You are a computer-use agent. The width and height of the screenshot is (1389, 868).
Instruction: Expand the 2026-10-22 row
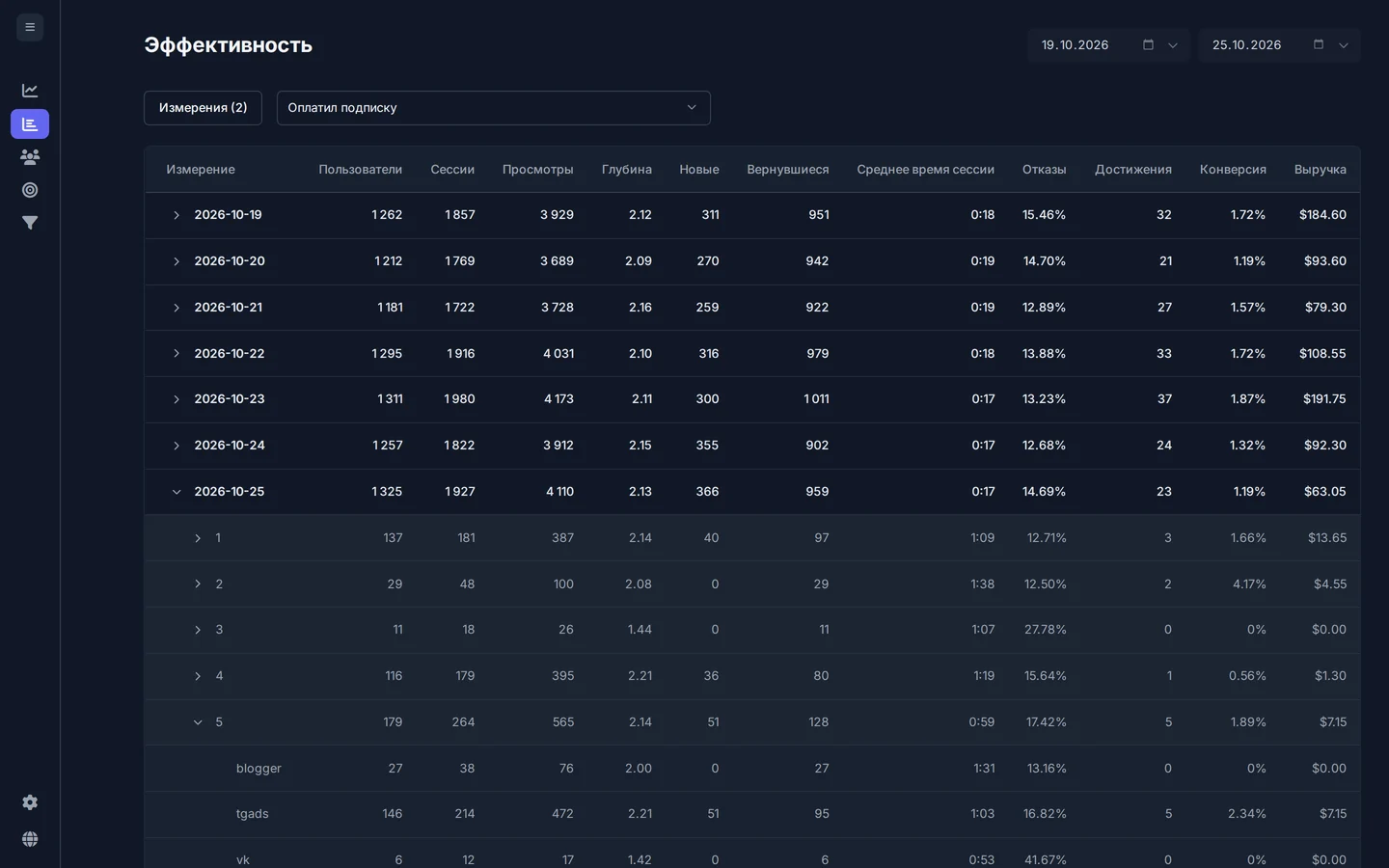[x=177, y=354]
